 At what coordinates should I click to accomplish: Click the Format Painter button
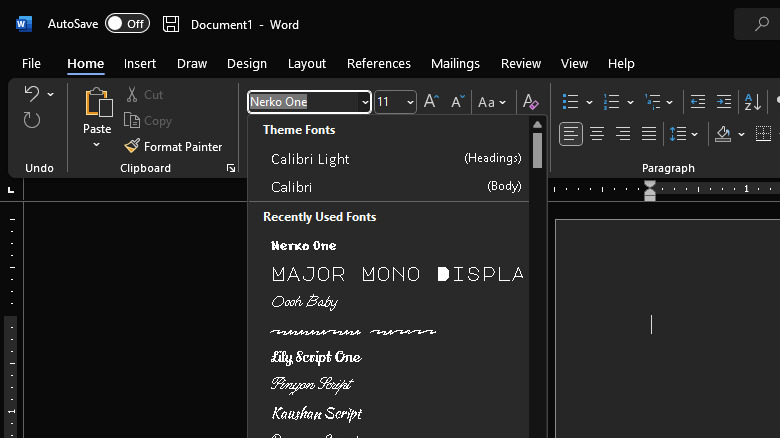pyautogui.click(x=173, y=146)
